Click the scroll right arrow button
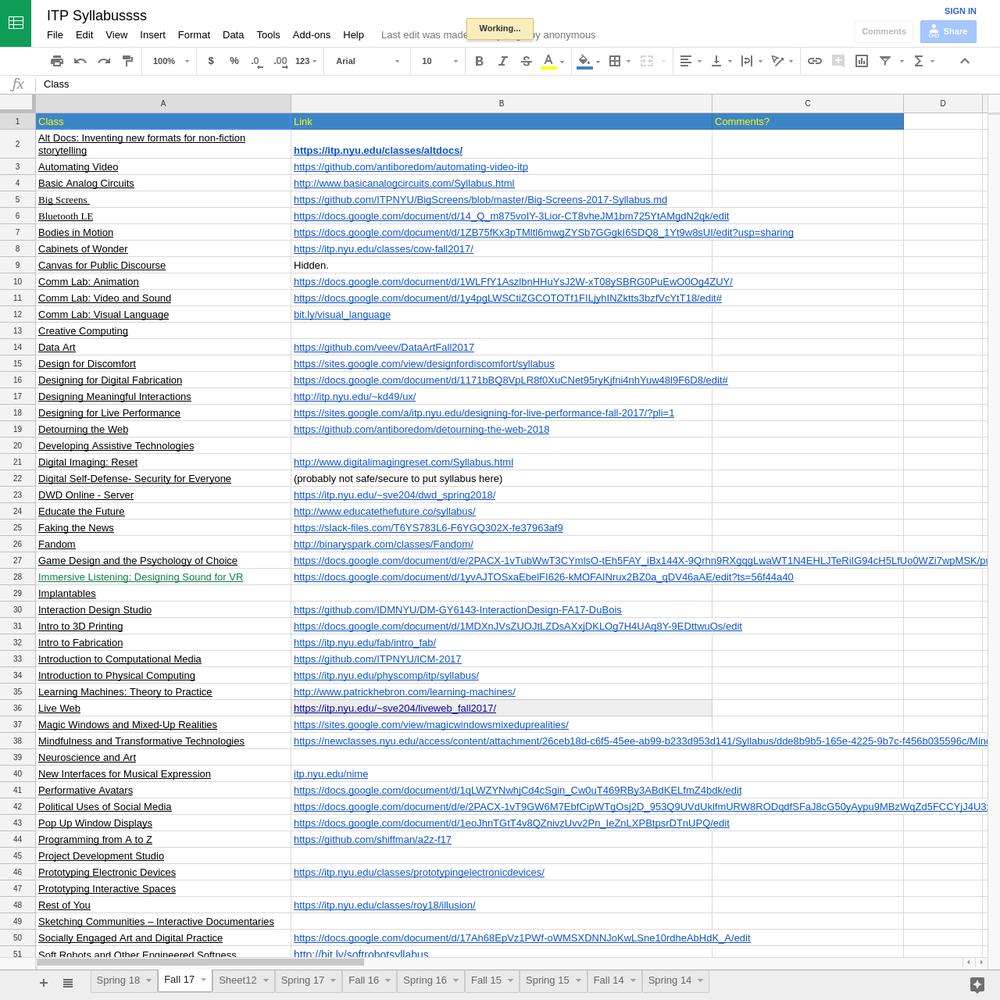The image size is (1000, 1000). point(982,962)
